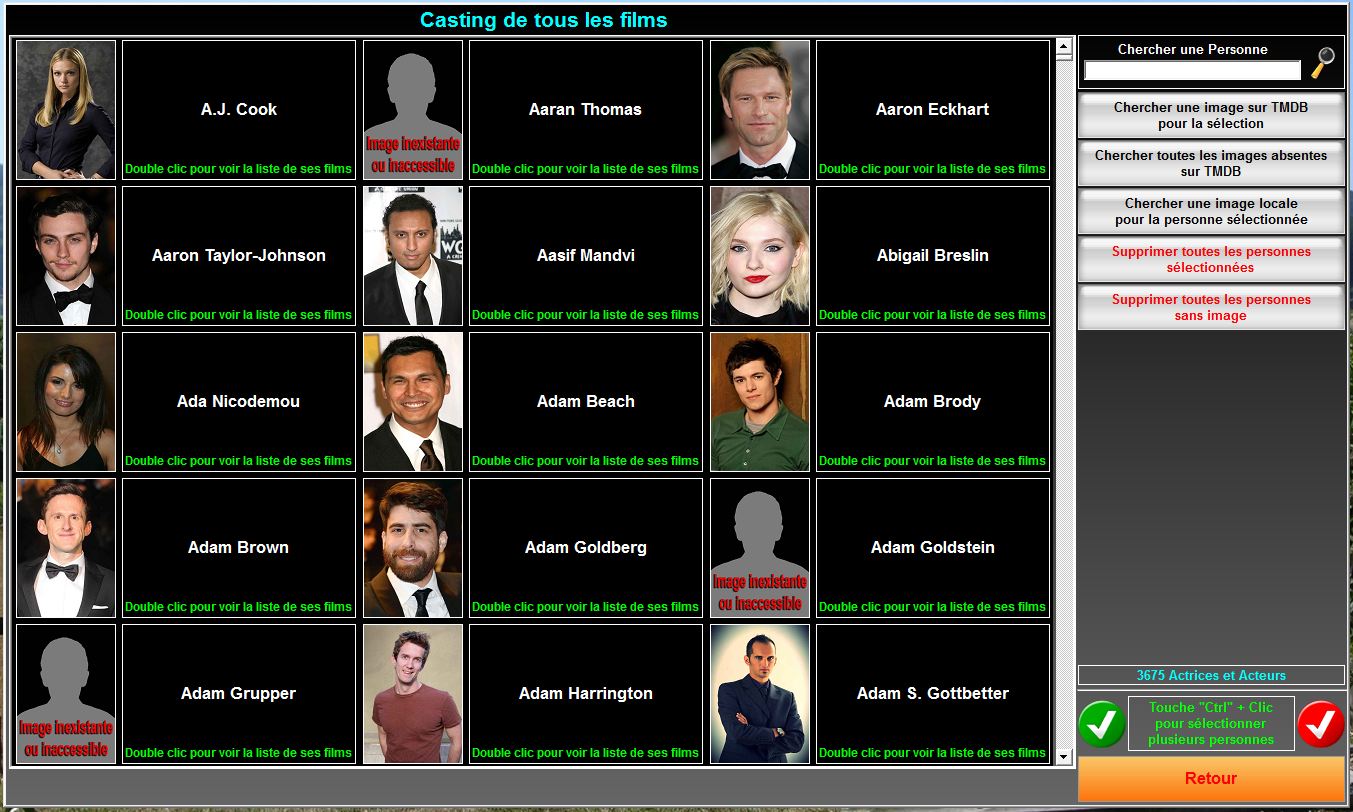Select Adam Harrington's photo thumbnail

413,694
